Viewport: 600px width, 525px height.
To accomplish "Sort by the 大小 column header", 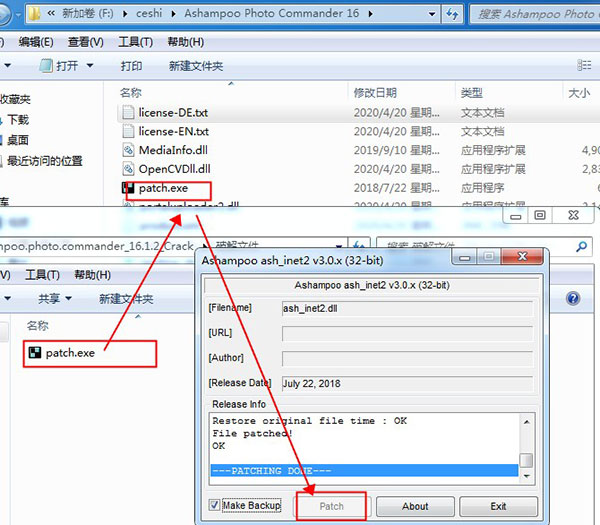I will (x=579, y=93).
